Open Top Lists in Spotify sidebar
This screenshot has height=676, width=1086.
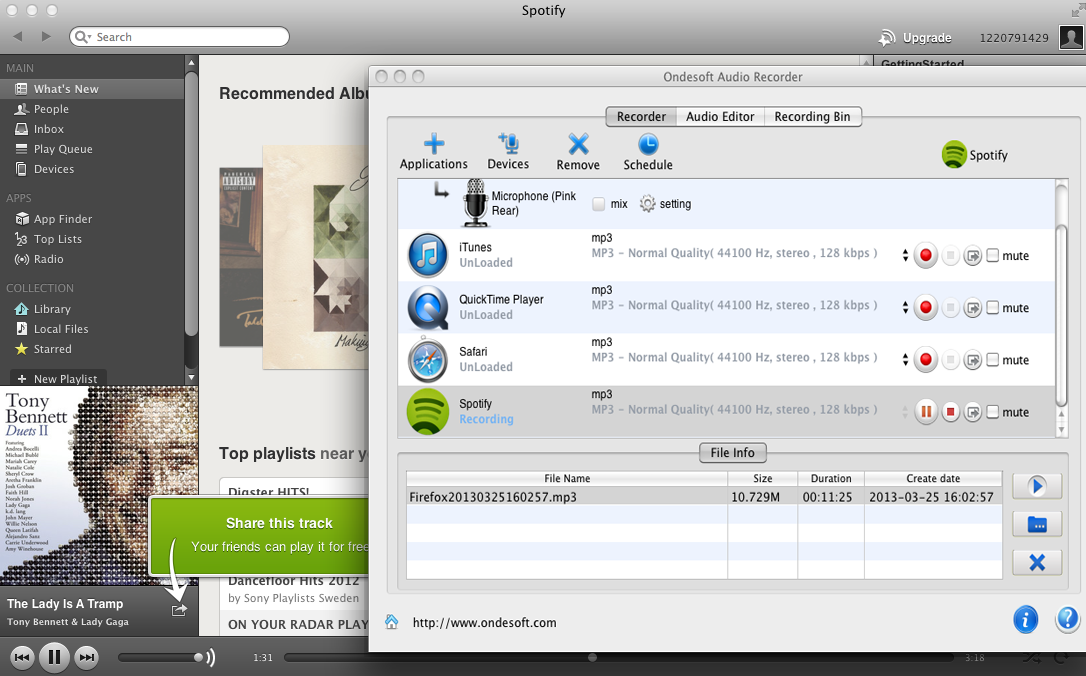pos(92,239)
